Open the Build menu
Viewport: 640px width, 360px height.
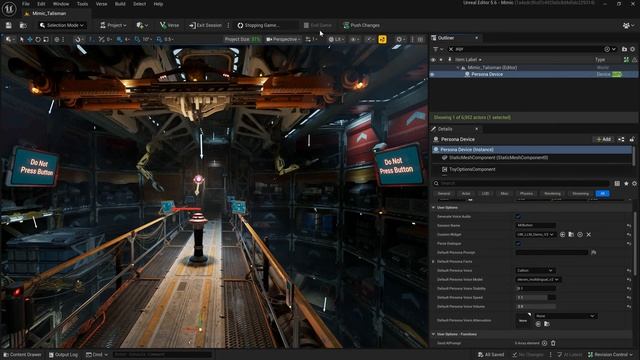point(120,4)
